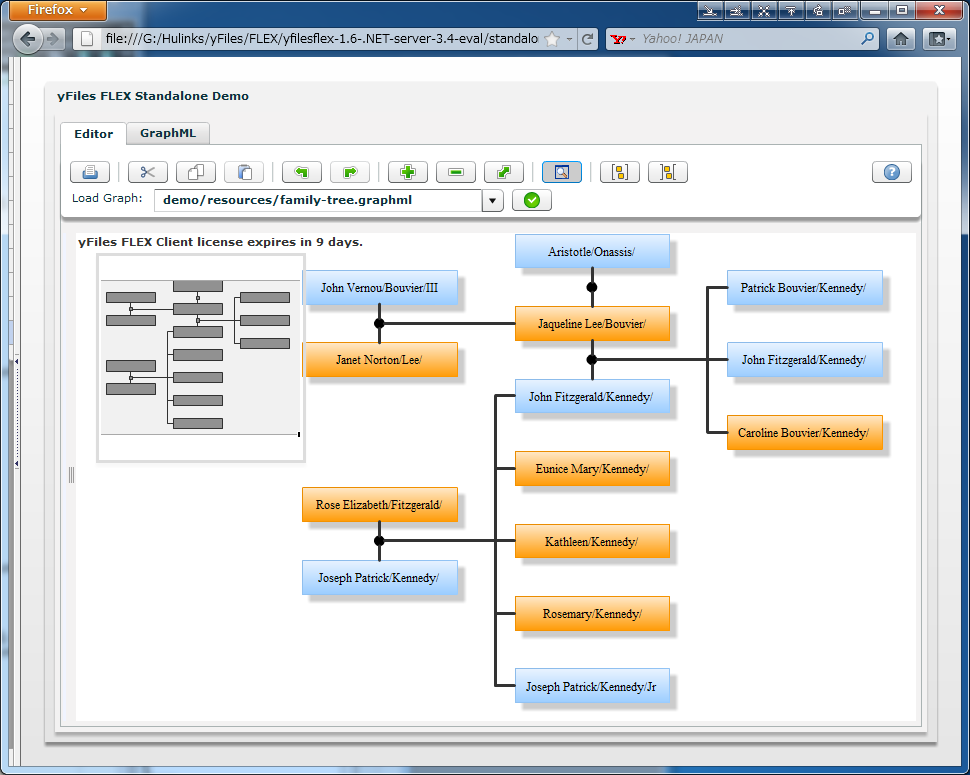
Task: Click the license expires notice text
Action: click(220, 242)
